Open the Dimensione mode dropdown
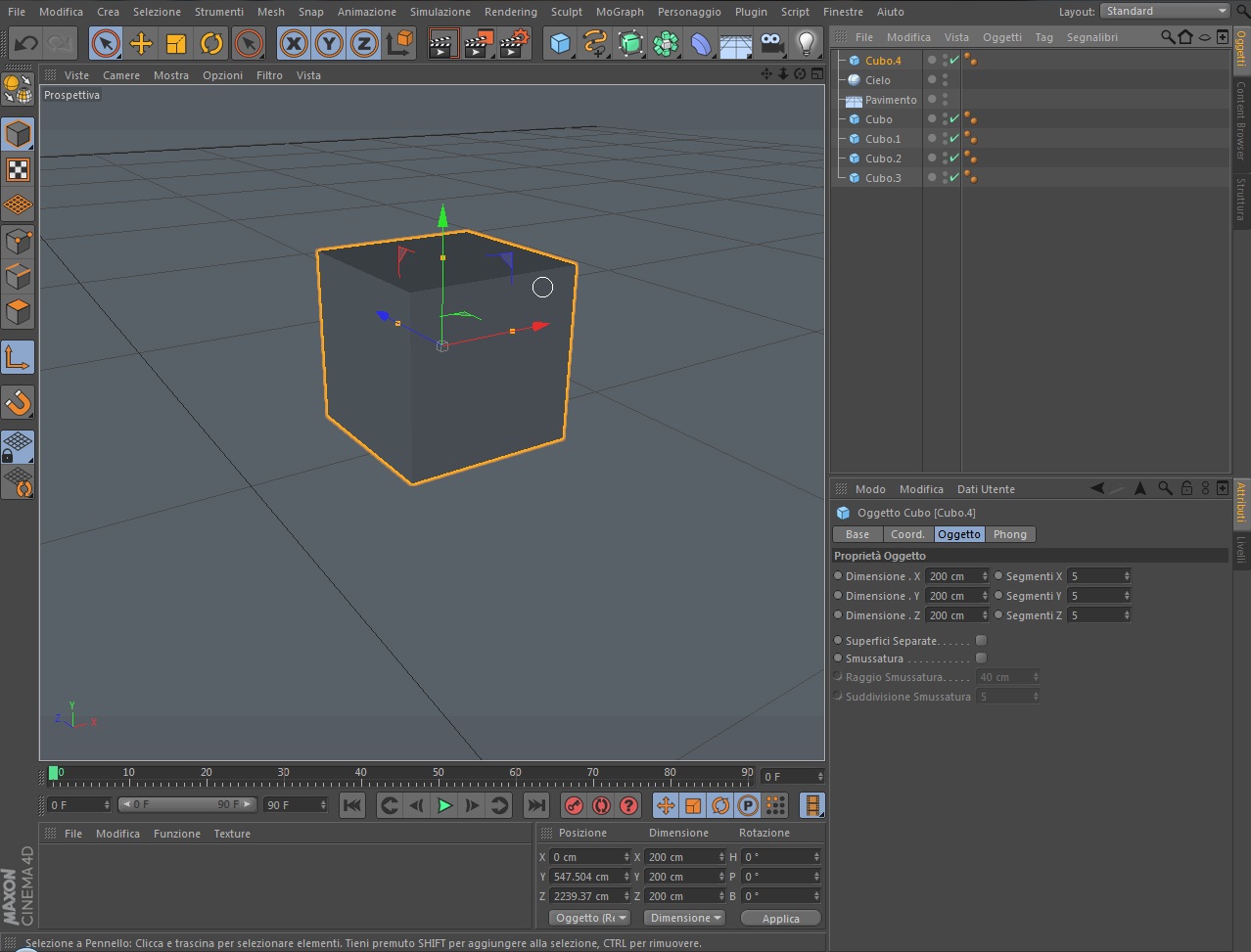The image size is (1251, 952). 685,918
